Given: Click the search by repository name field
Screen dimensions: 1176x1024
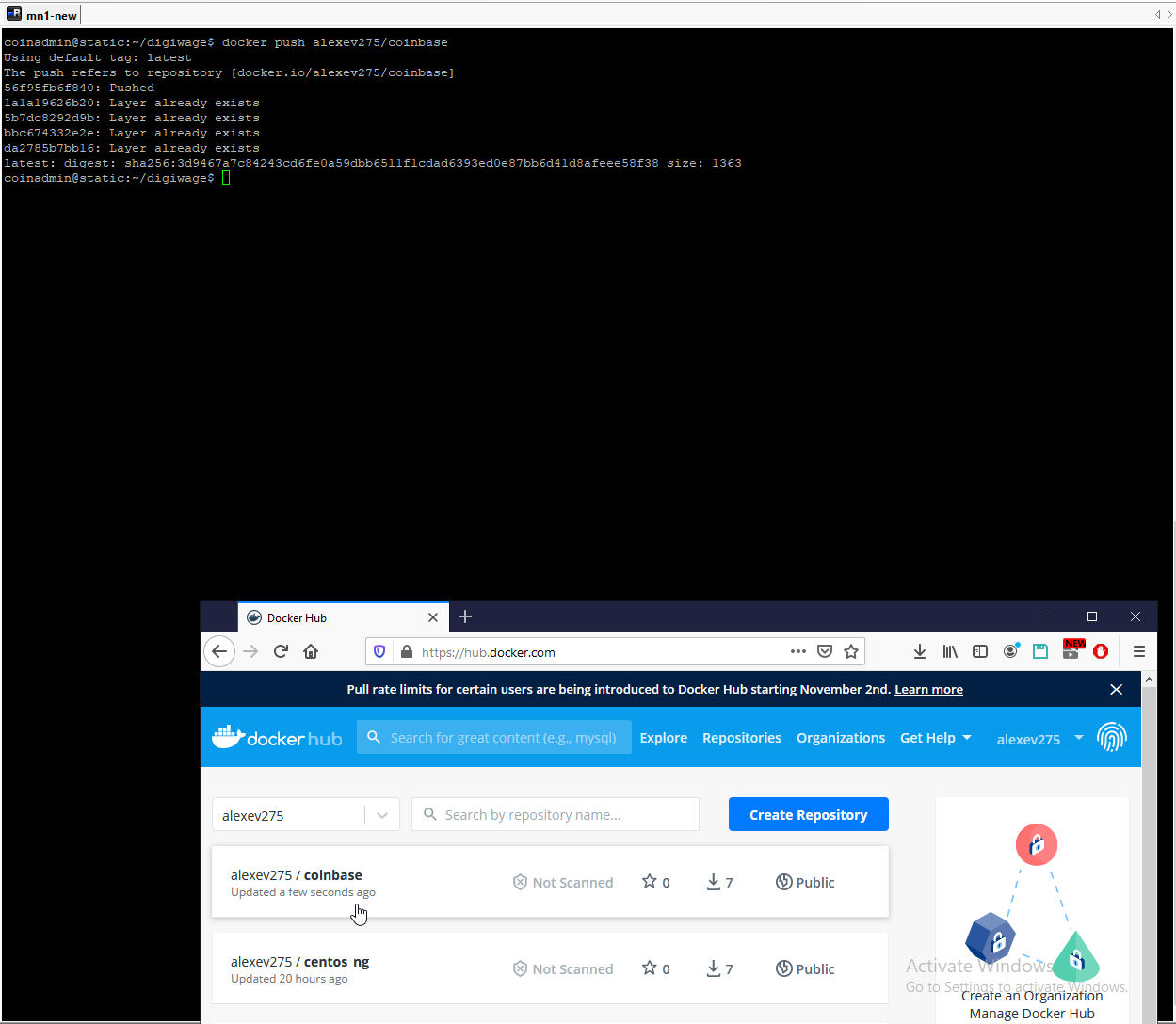Looking at the screenshot, I should click(x=556, y=815).
